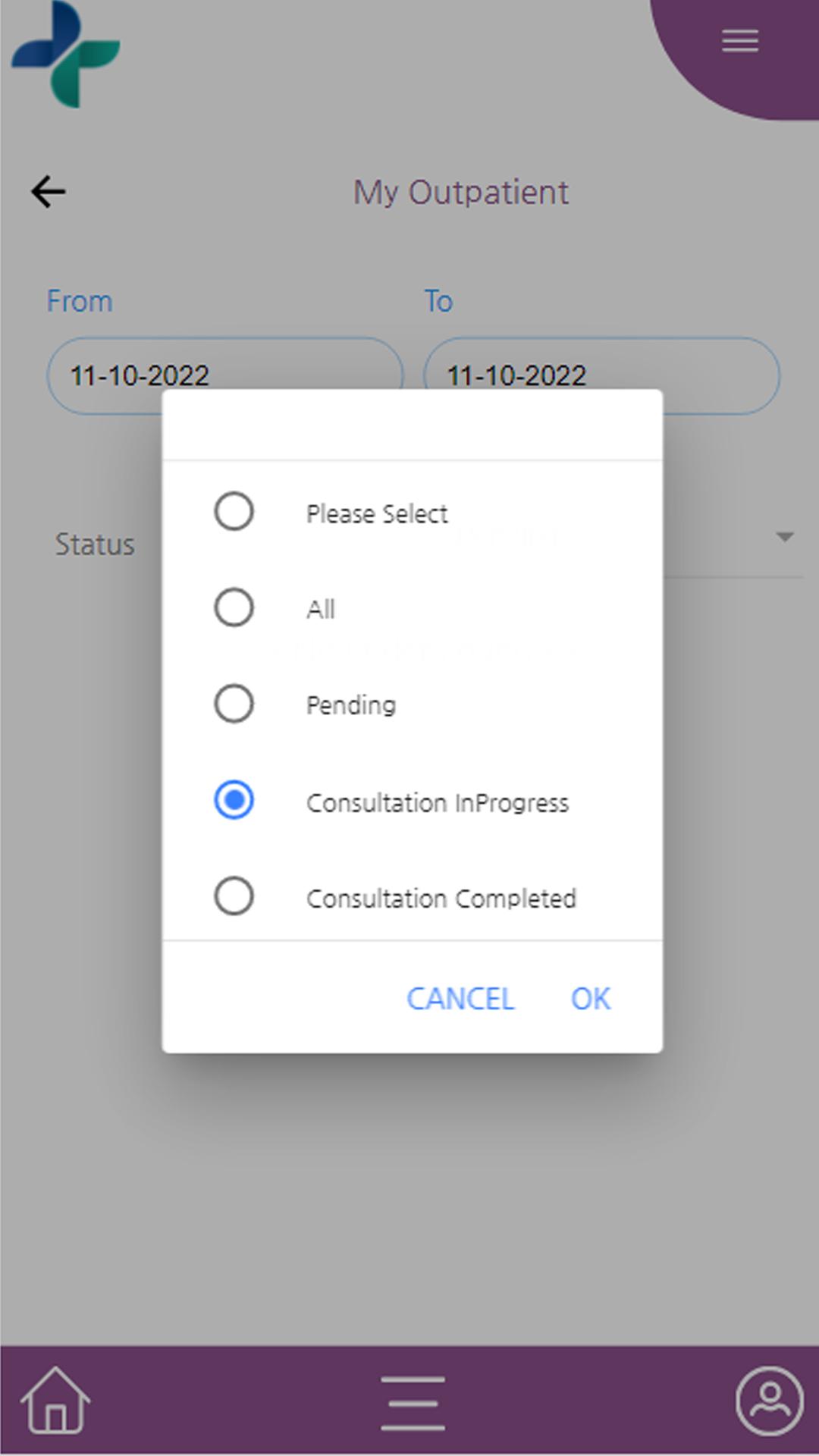
Task: Click the CANCEL button in dialog
Action: [x=460, y=999]
